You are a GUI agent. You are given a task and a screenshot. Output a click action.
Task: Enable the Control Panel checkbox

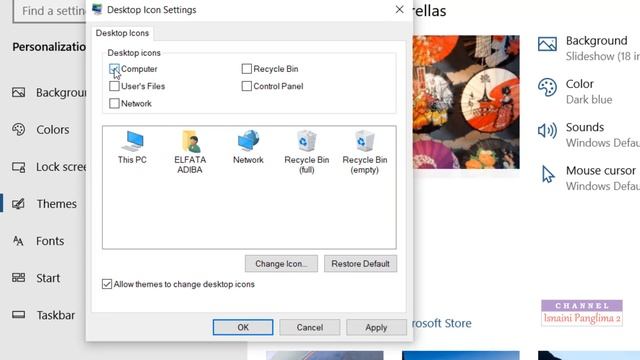[x=247, y=86]
